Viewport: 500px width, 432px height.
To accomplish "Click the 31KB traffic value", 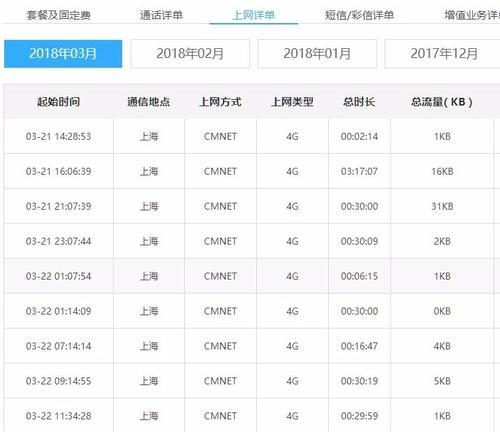I will point(442,206).
